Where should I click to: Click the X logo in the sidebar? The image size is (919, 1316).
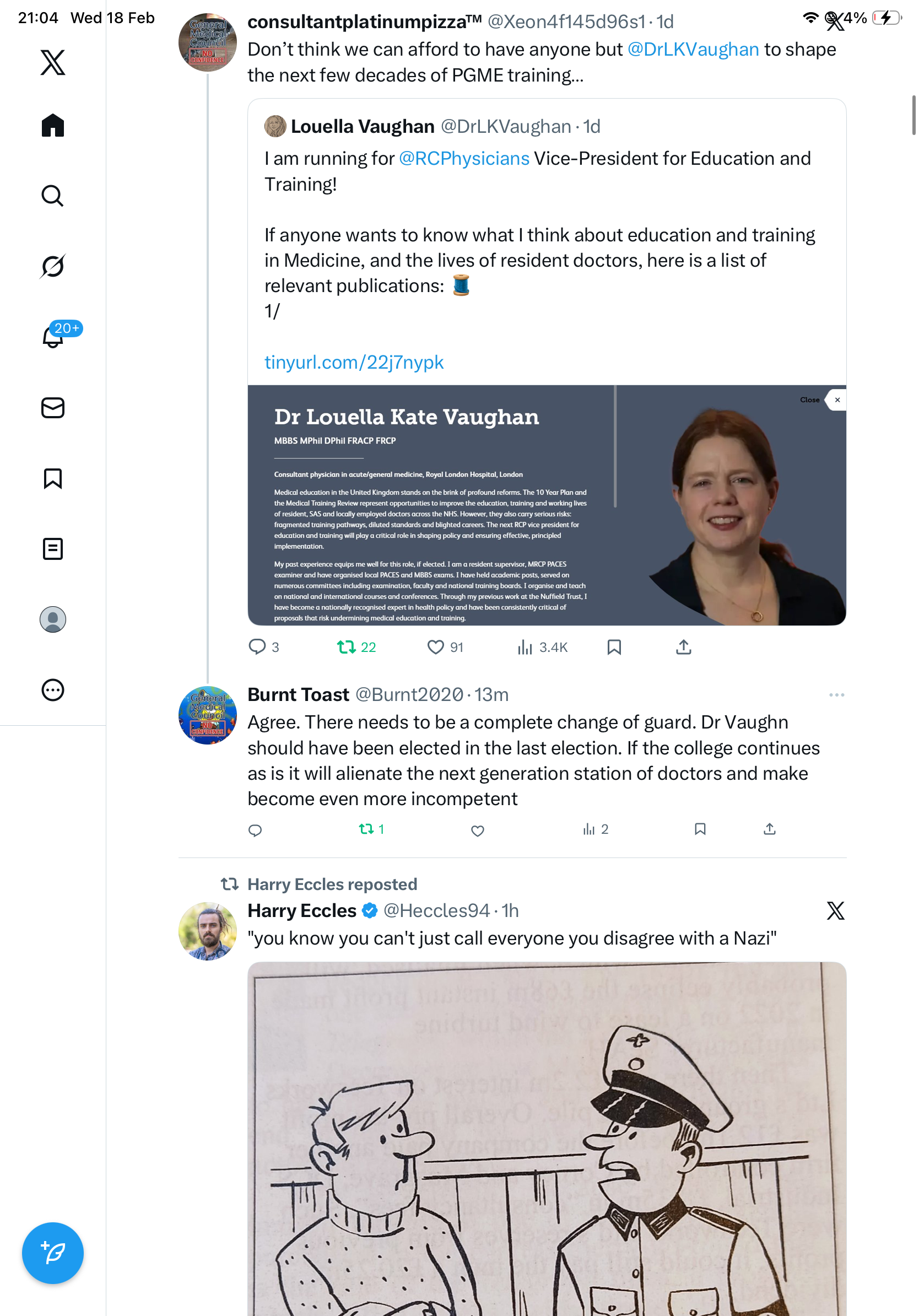tap(53, 62)
